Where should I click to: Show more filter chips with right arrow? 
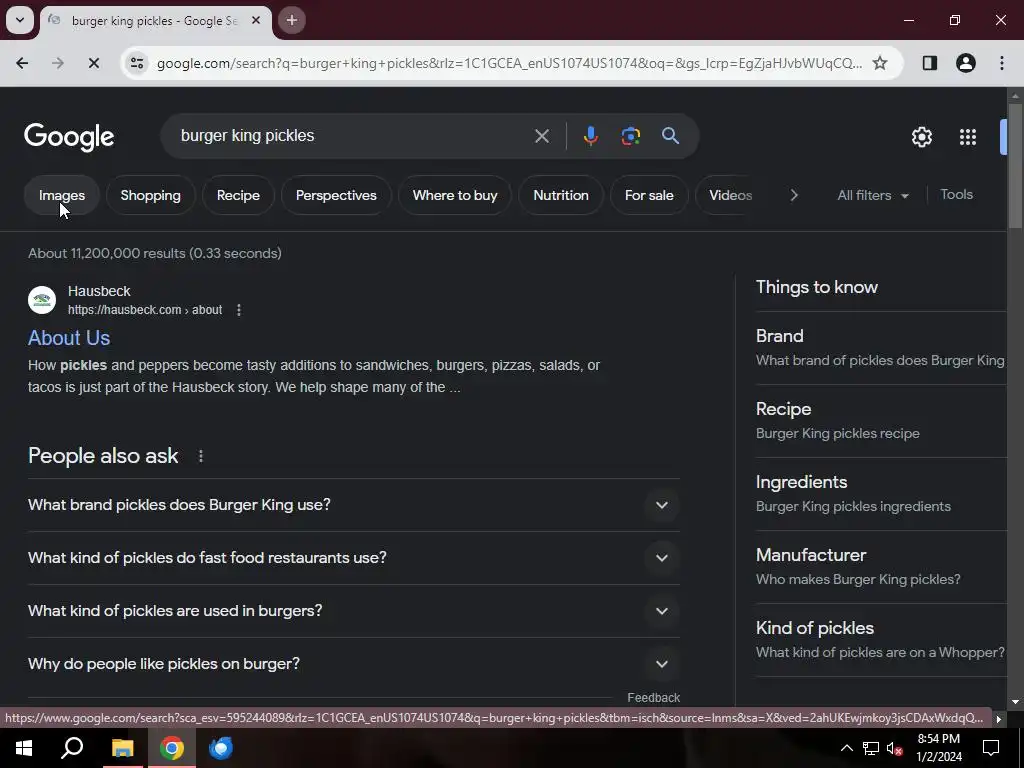[793, 195]
